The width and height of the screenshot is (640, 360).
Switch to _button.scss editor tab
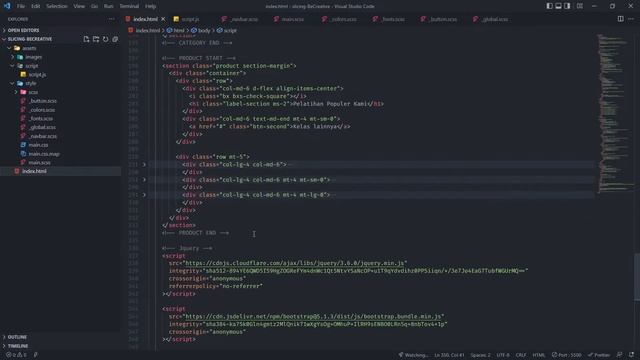[443, 19]
